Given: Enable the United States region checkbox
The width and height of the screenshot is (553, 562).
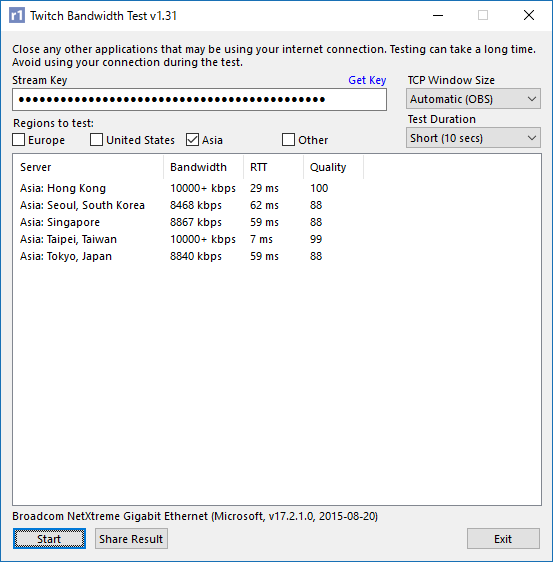Looking at the screenshot, I should pos(96,139).
